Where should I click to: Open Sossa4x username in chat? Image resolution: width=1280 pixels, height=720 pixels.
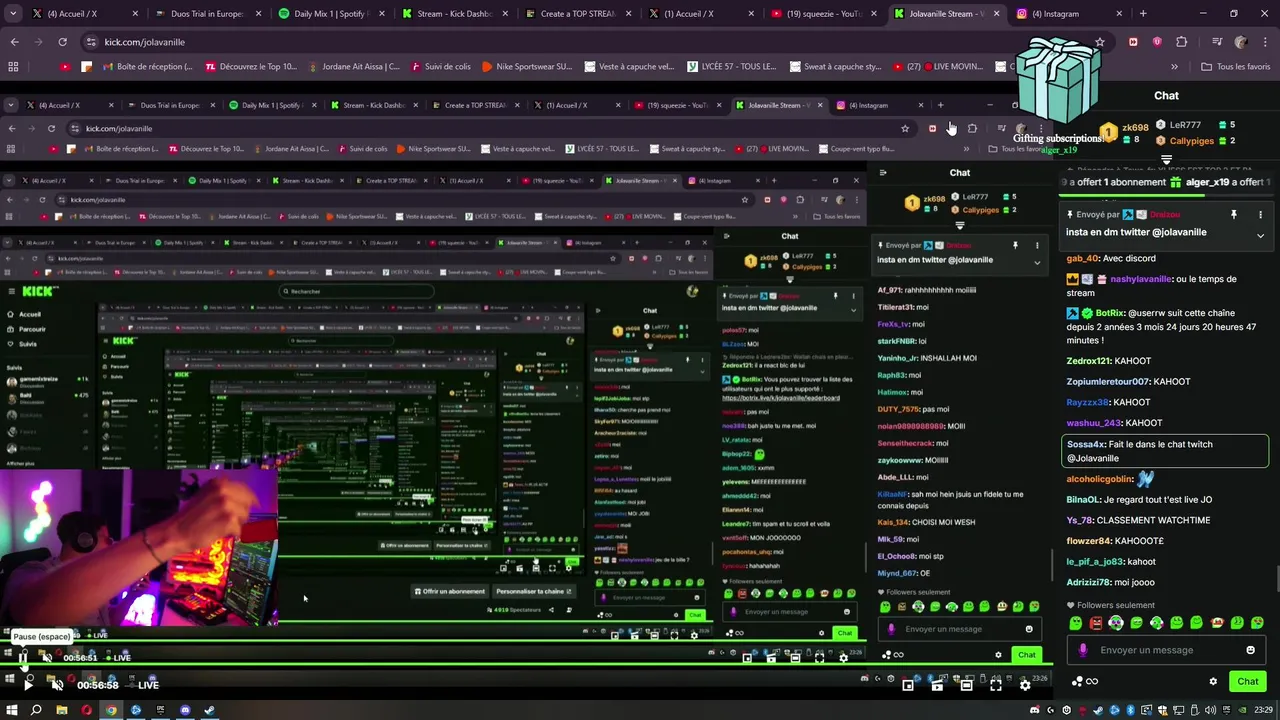tap(1086, 444)
